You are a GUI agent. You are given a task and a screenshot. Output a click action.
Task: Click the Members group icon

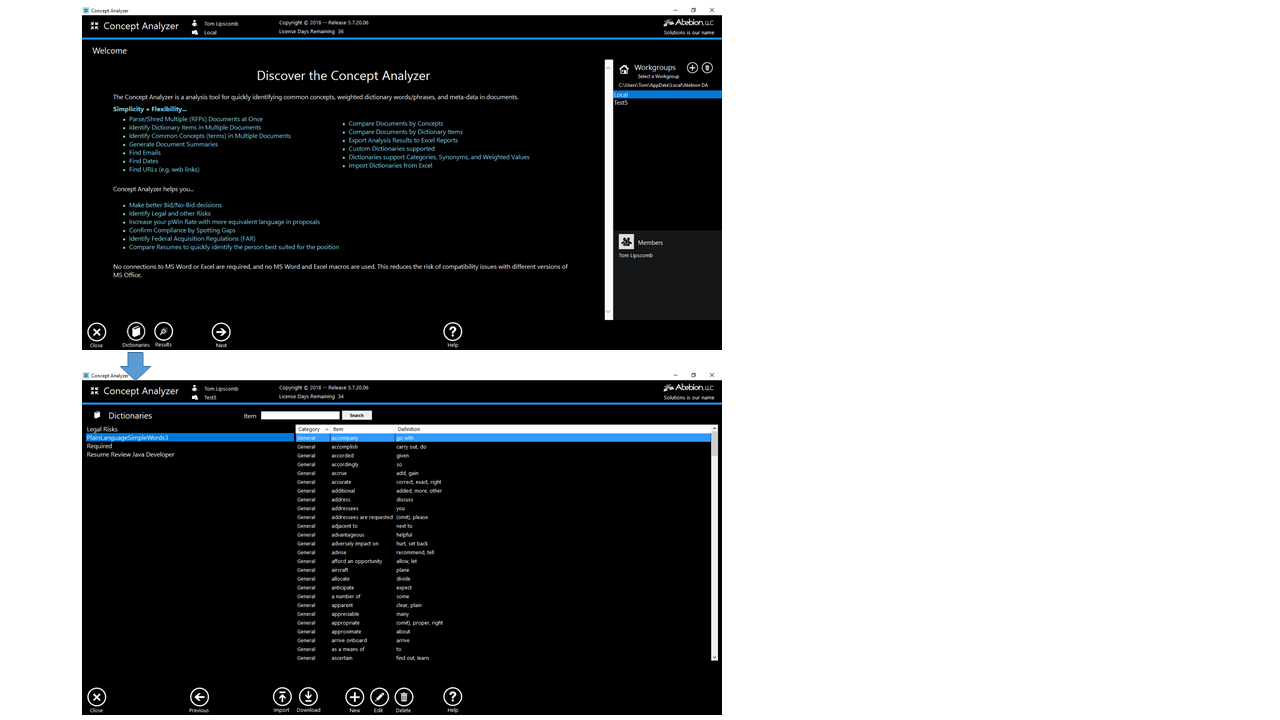tap(626, 242)
